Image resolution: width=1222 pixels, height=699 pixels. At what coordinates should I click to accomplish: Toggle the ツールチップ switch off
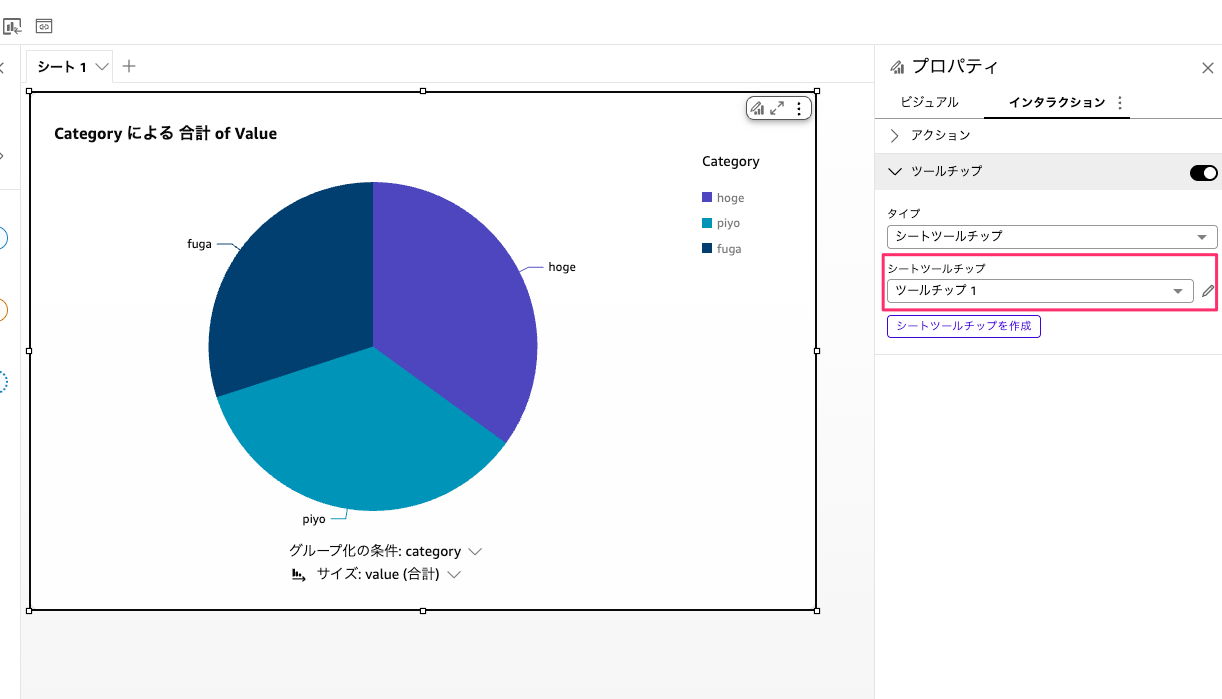(1203, 173)
